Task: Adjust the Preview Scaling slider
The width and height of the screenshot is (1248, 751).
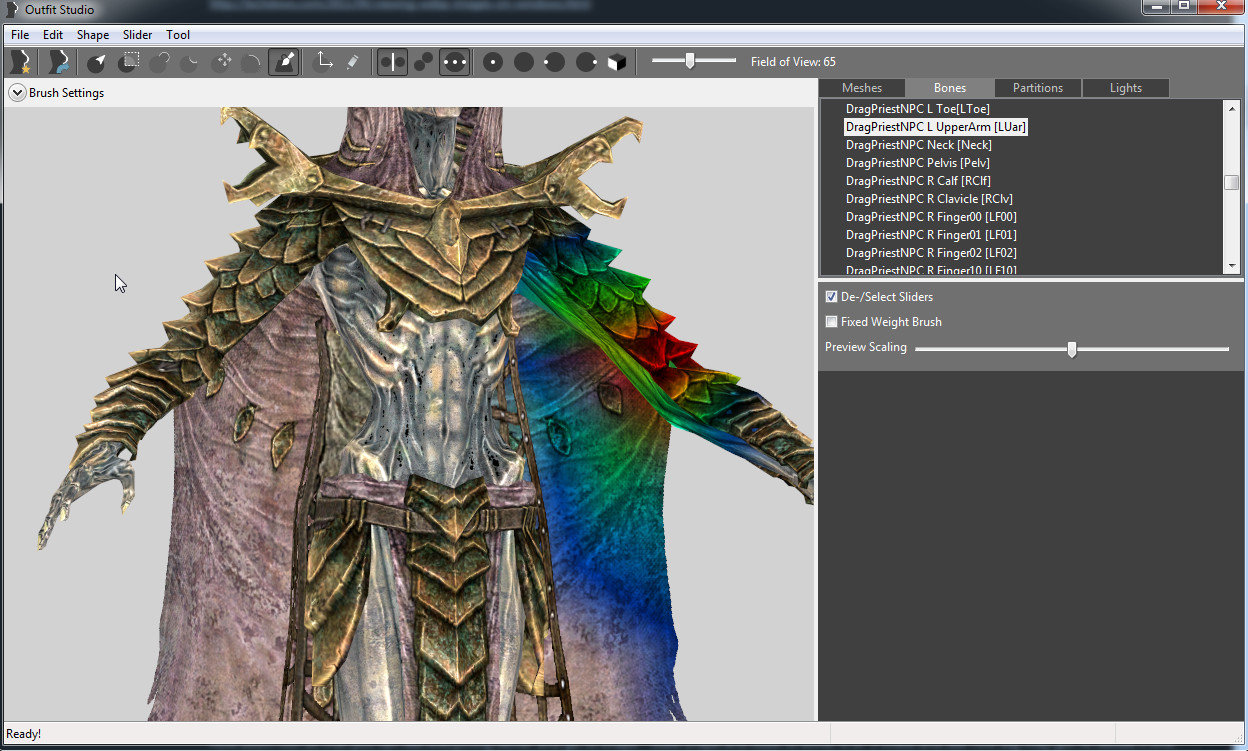Action: pos(1072,349)
